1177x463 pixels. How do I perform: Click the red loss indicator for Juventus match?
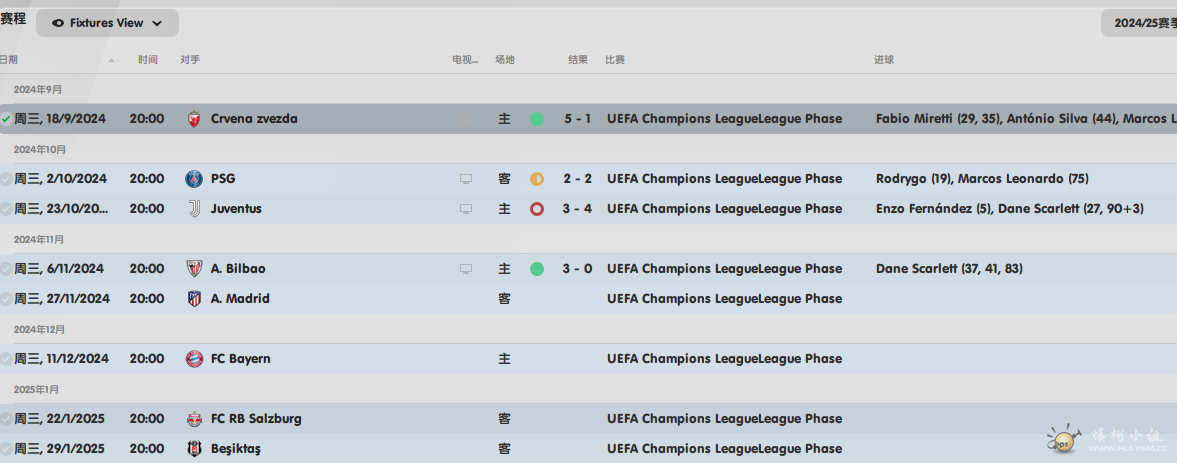(537, 209)
